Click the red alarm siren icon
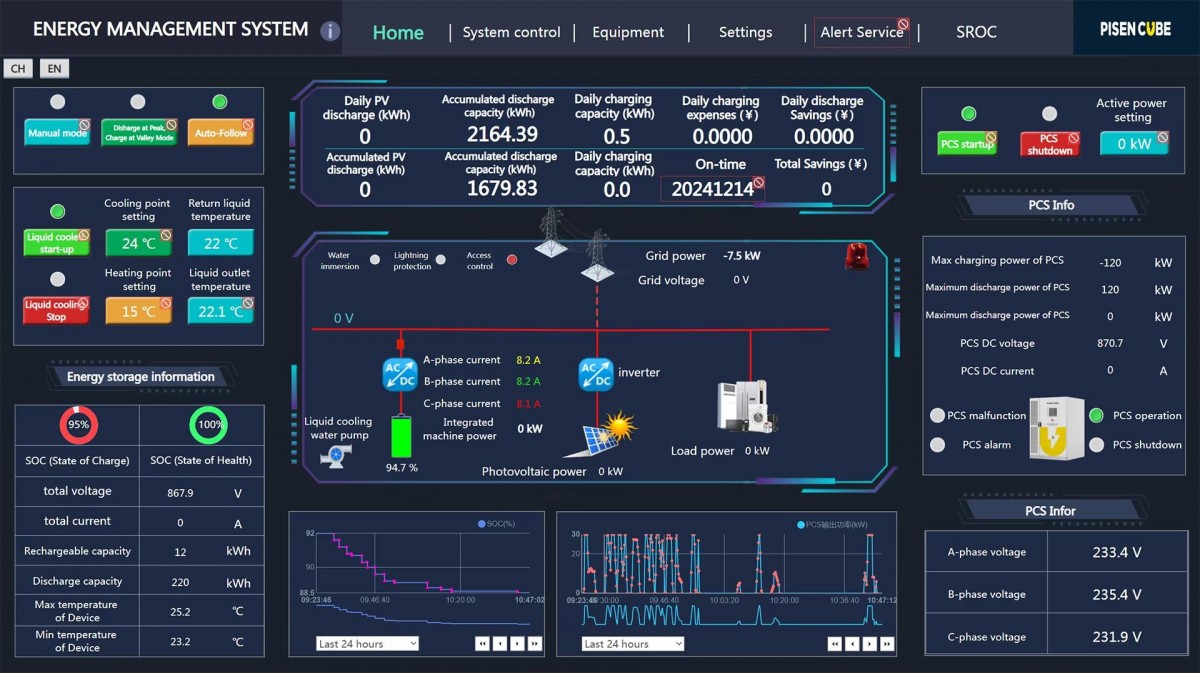The image size is (1200, 673). (x=856, y=257)
